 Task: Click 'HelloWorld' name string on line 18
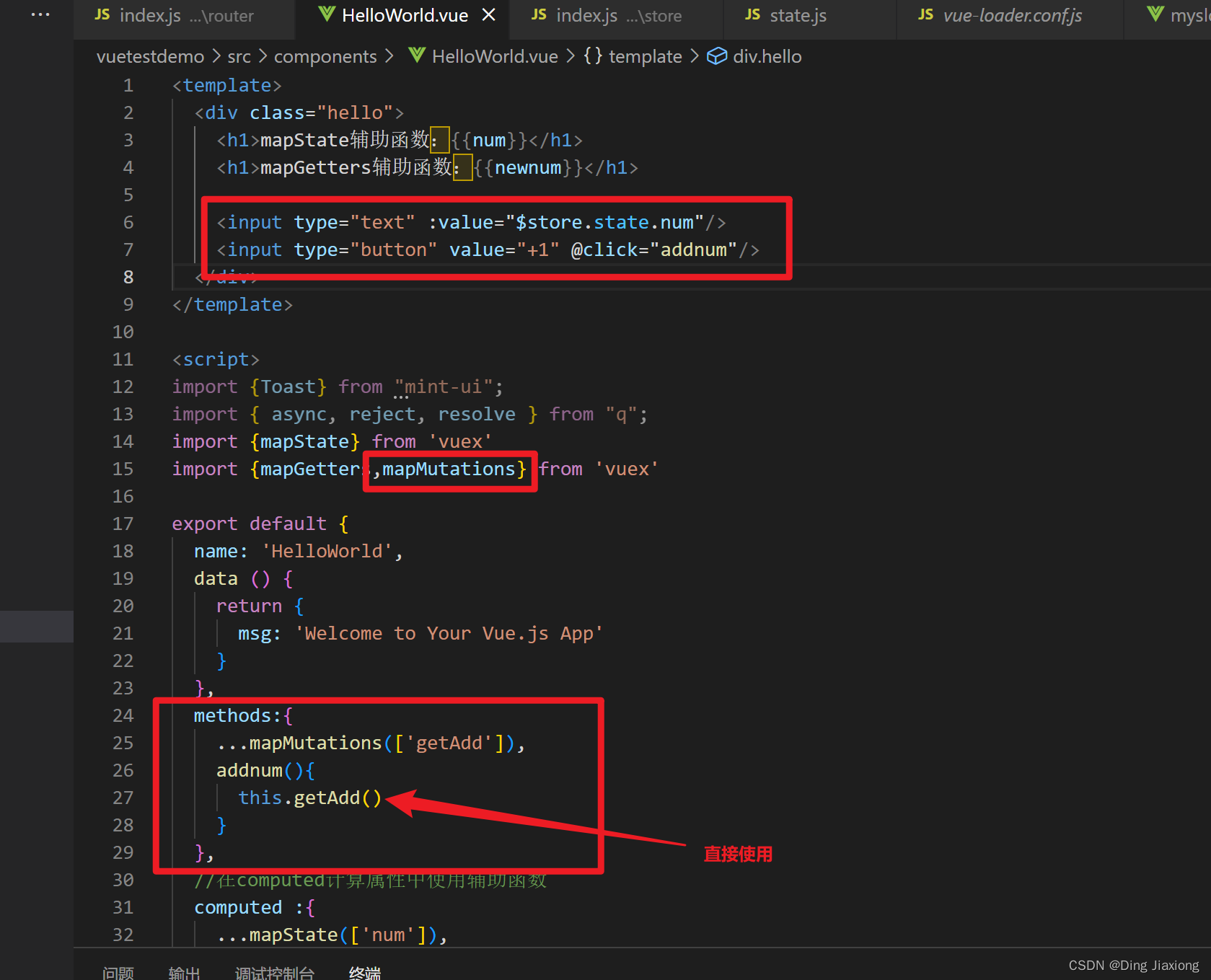click(327, 552)
